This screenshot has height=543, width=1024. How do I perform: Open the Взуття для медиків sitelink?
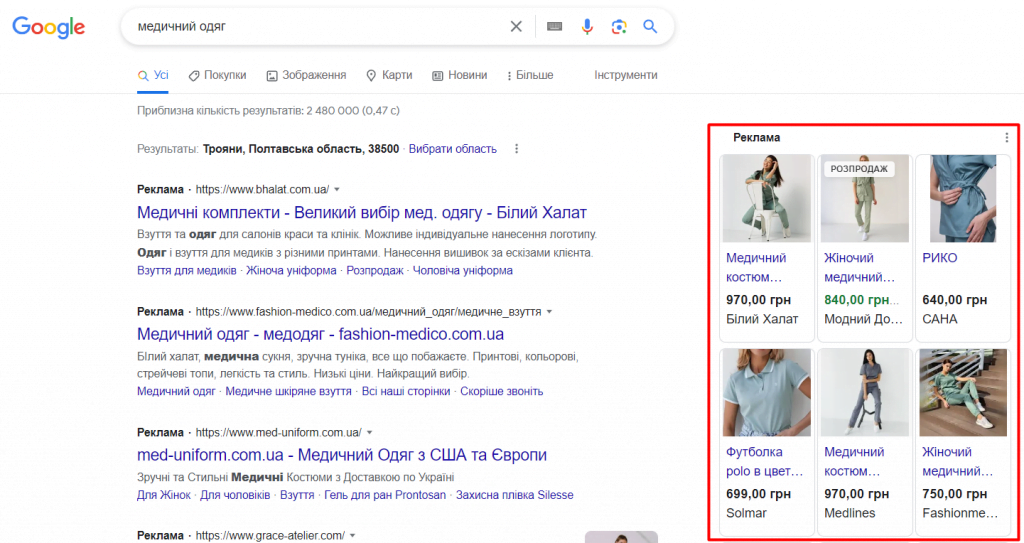tap(187, 271)
